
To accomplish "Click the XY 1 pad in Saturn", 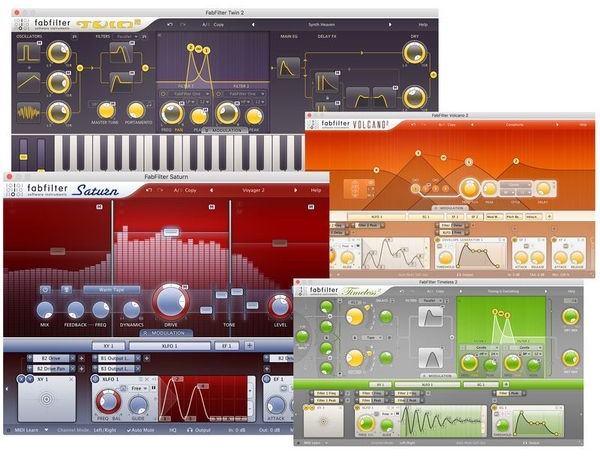I will [47, 399].
